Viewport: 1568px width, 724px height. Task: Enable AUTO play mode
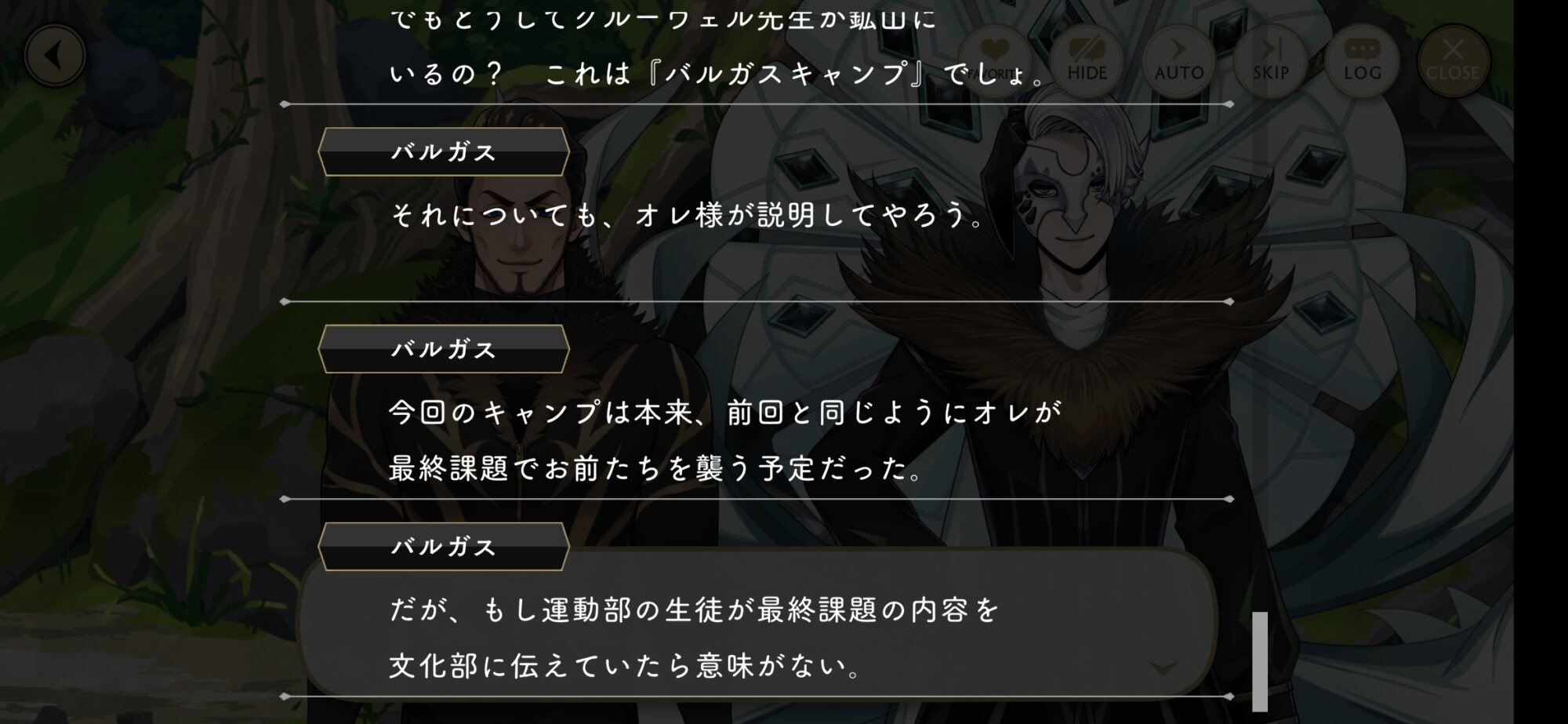(1178, 60)
